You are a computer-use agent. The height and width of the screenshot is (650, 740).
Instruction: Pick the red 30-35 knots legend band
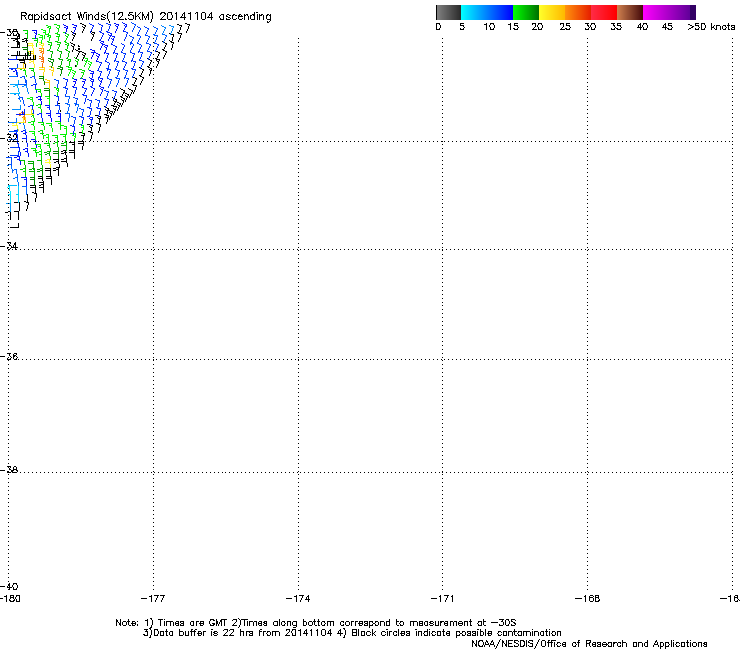click(x=604, y=12)
